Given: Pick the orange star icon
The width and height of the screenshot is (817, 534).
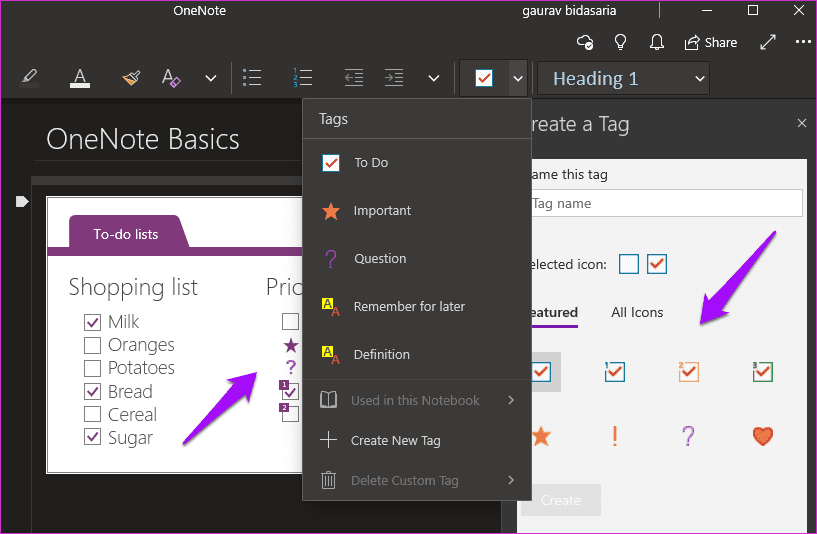Looking at the screenshot, I should coord(542,436).
